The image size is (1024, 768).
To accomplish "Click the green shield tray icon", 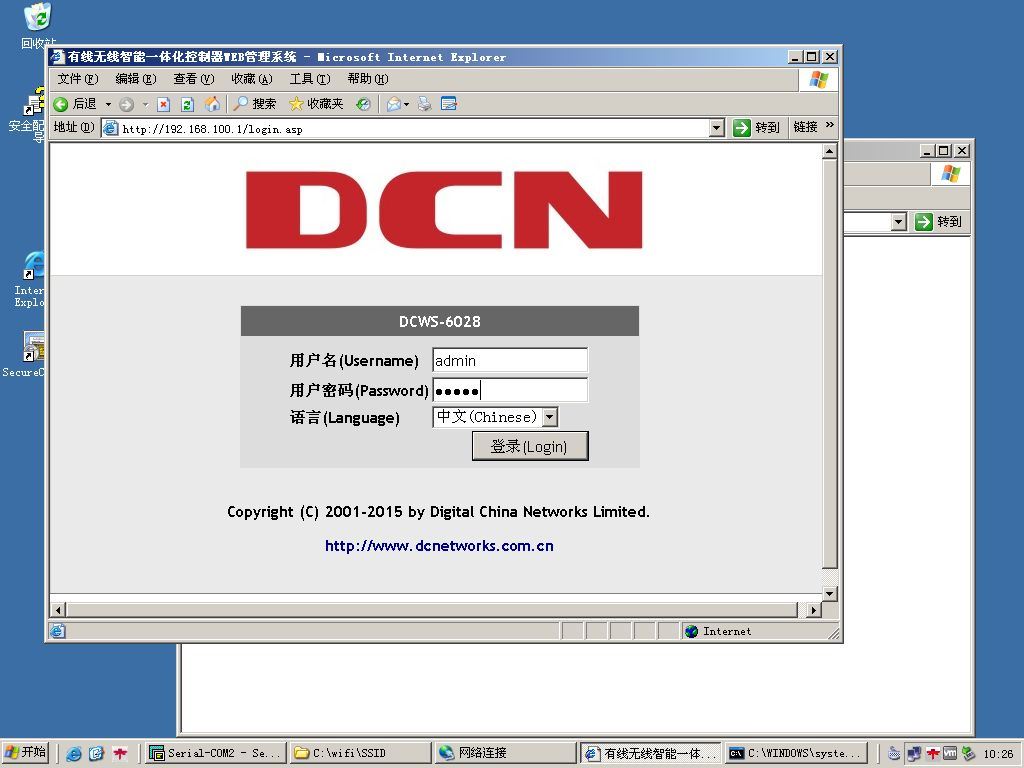I will [968, 754].
